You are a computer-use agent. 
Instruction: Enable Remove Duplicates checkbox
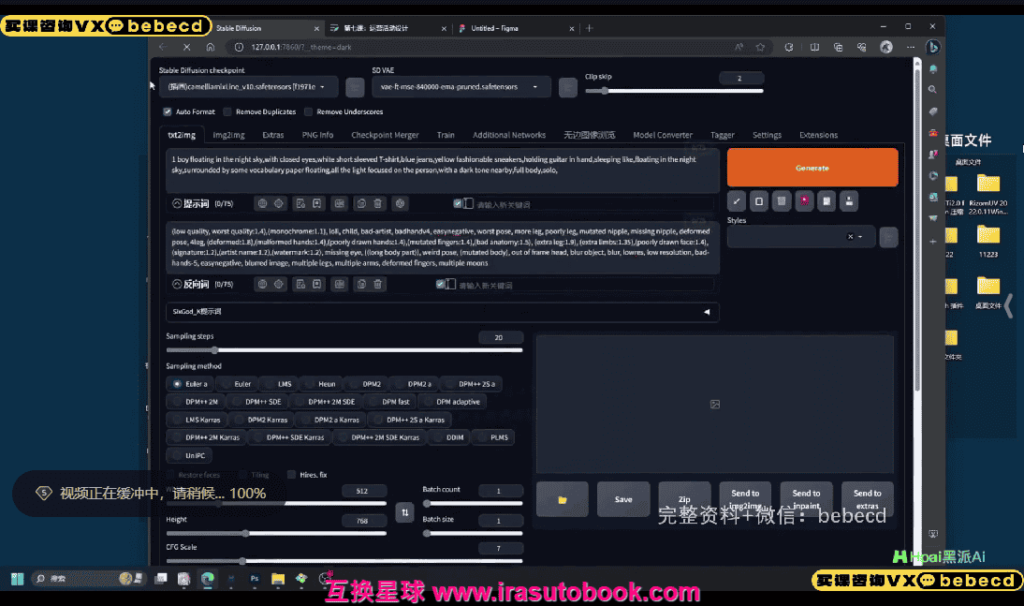point(227,112)
